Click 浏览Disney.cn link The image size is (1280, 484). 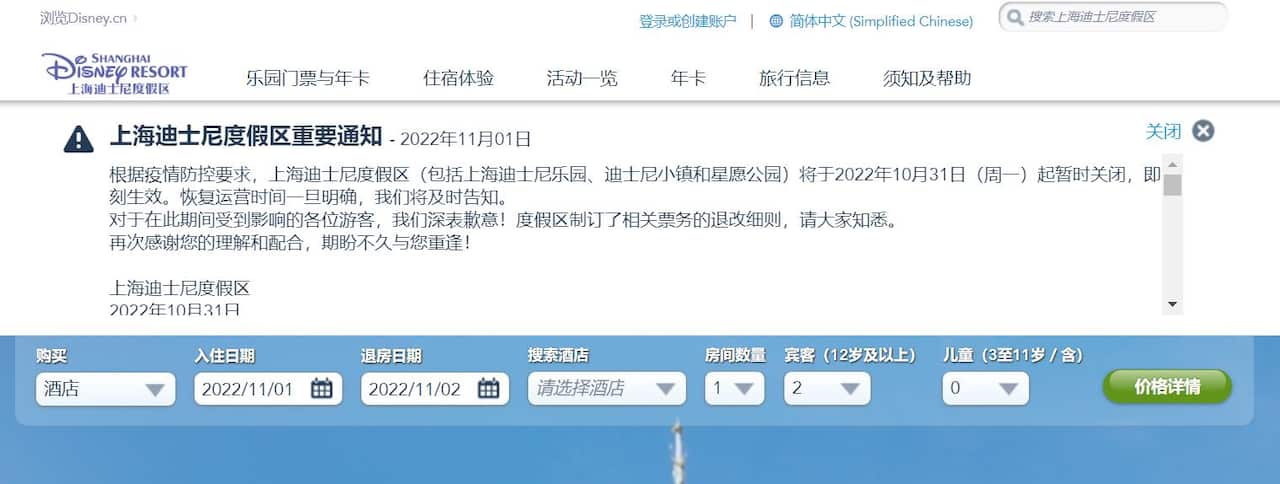tap(83, 18)
